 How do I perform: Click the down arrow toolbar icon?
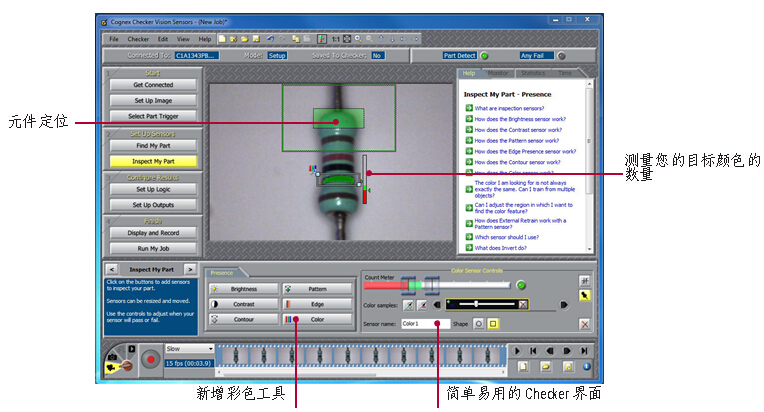pyautogui.click(x=392, y=39)
